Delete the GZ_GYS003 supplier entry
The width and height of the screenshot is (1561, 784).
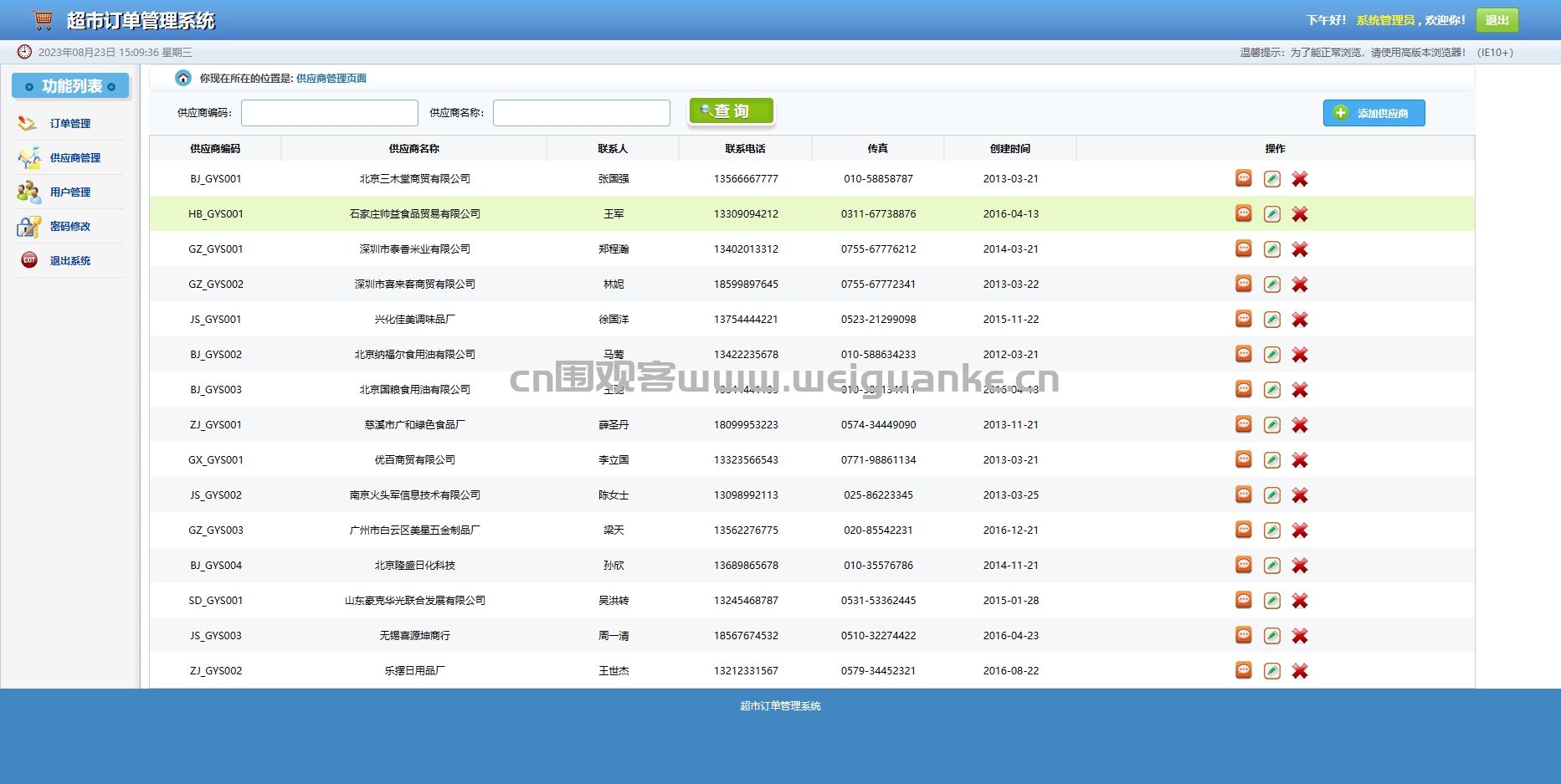click(x=1300, y=530)
